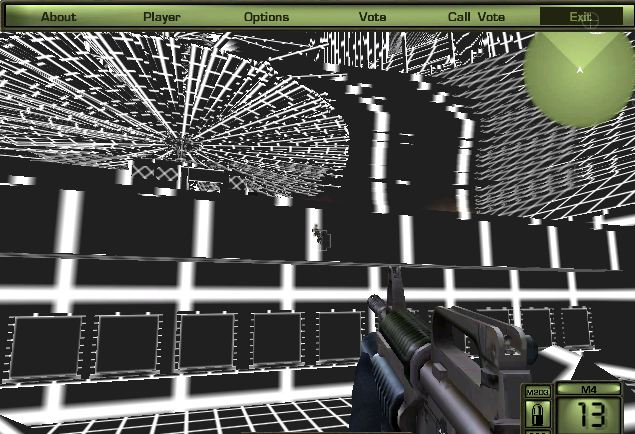Click the M203 grenade round icon
The width and height of the screenshot is (635, 434).
536,415
